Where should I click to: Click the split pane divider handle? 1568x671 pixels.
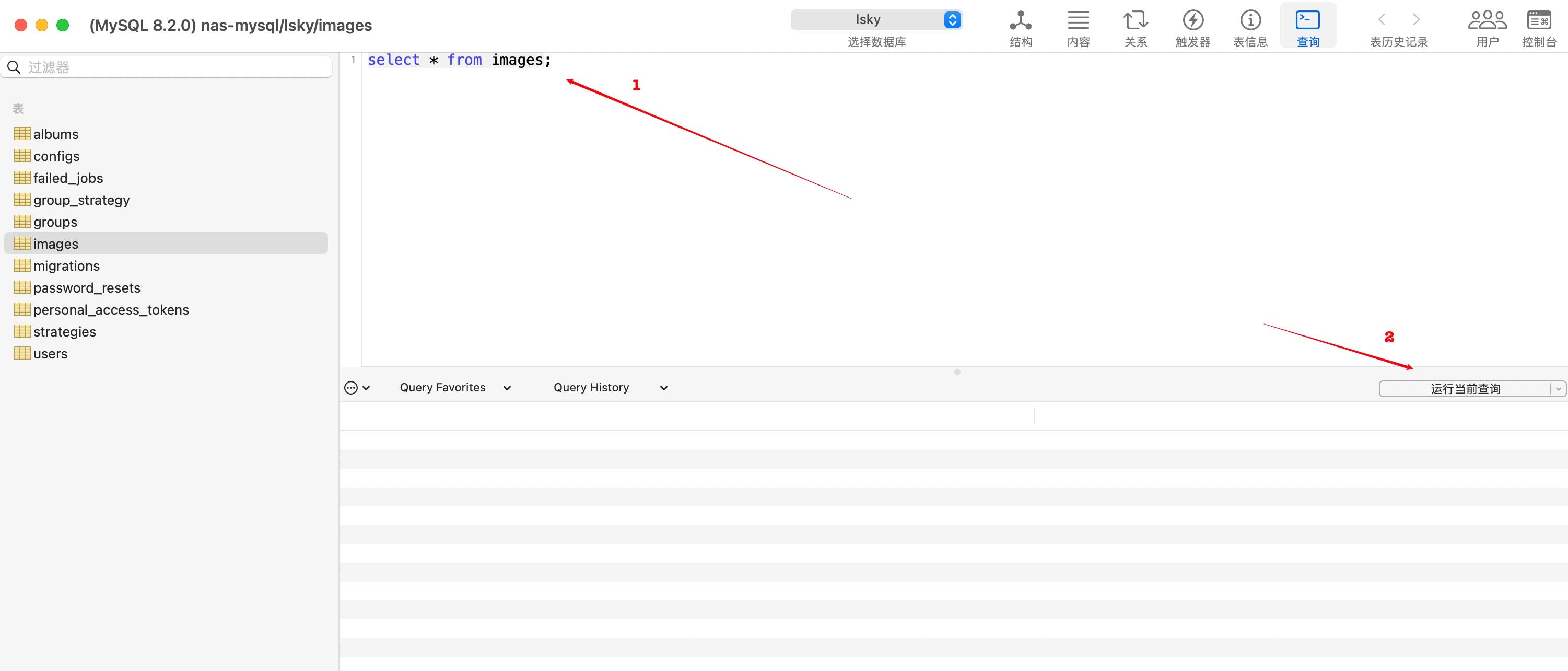tap(957, 372)
